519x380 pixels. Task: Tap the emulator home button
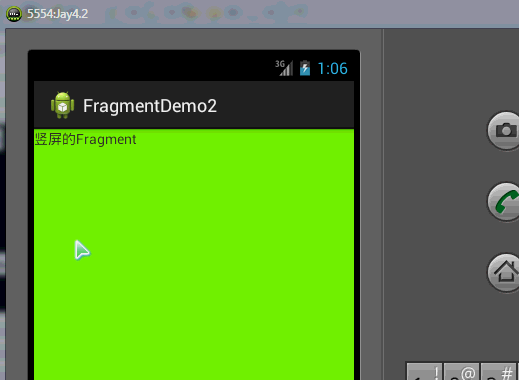coord(504,273)
